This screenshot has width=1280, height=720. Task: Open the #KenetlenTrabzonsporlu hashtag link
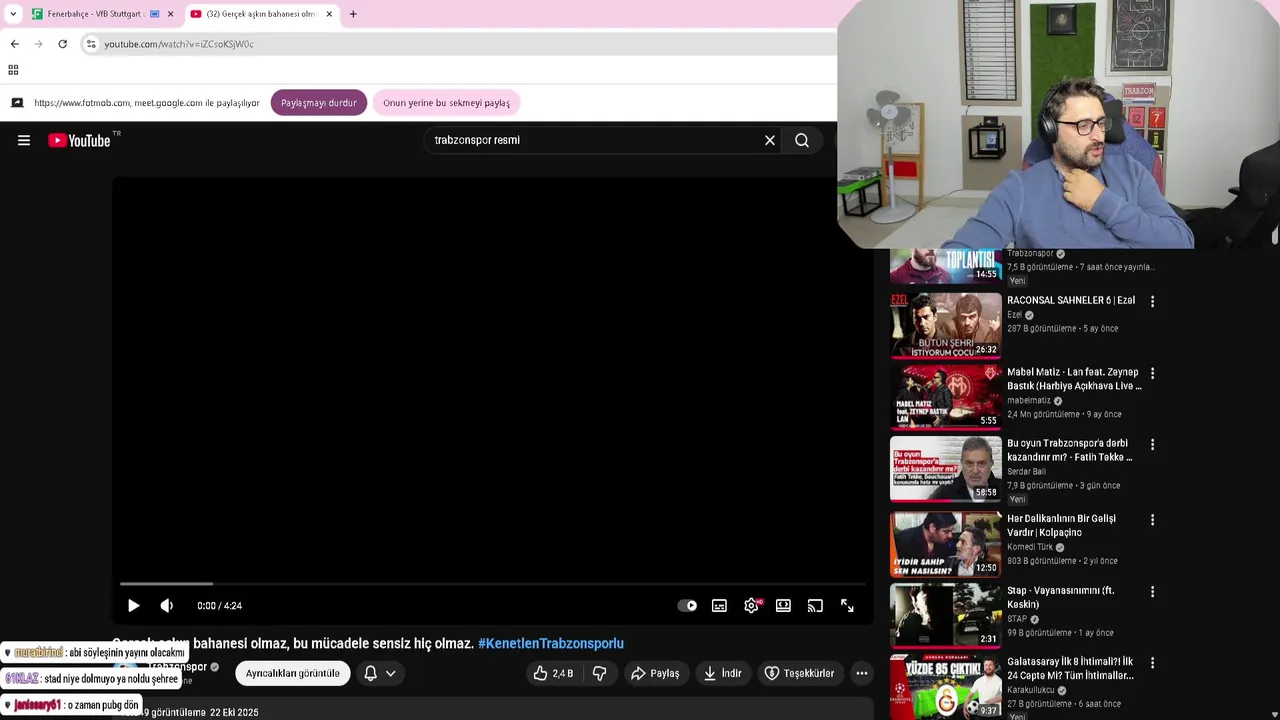551,643
